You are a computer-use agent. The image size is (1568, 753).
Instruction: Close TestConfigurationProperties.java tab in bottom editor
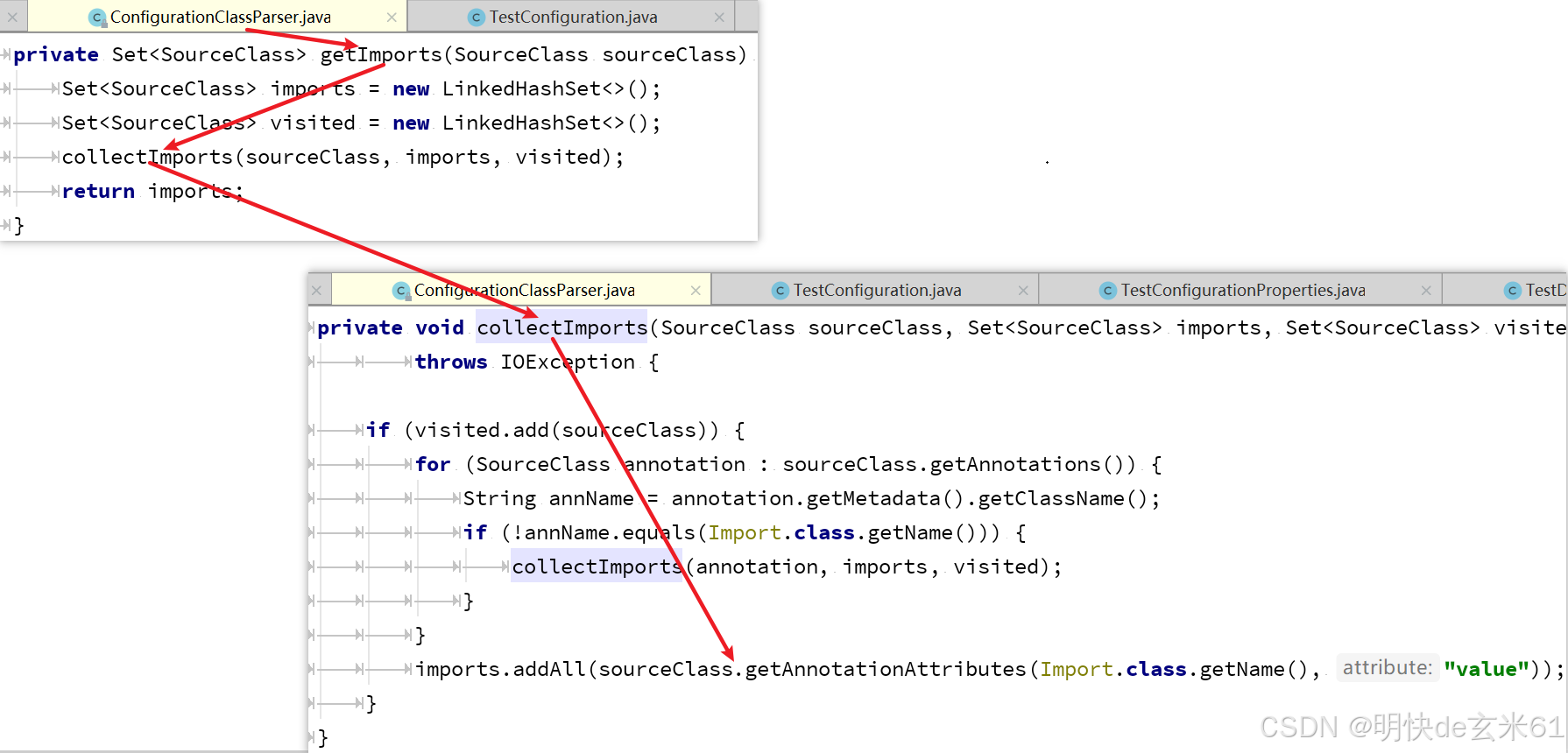[1426, 291]
